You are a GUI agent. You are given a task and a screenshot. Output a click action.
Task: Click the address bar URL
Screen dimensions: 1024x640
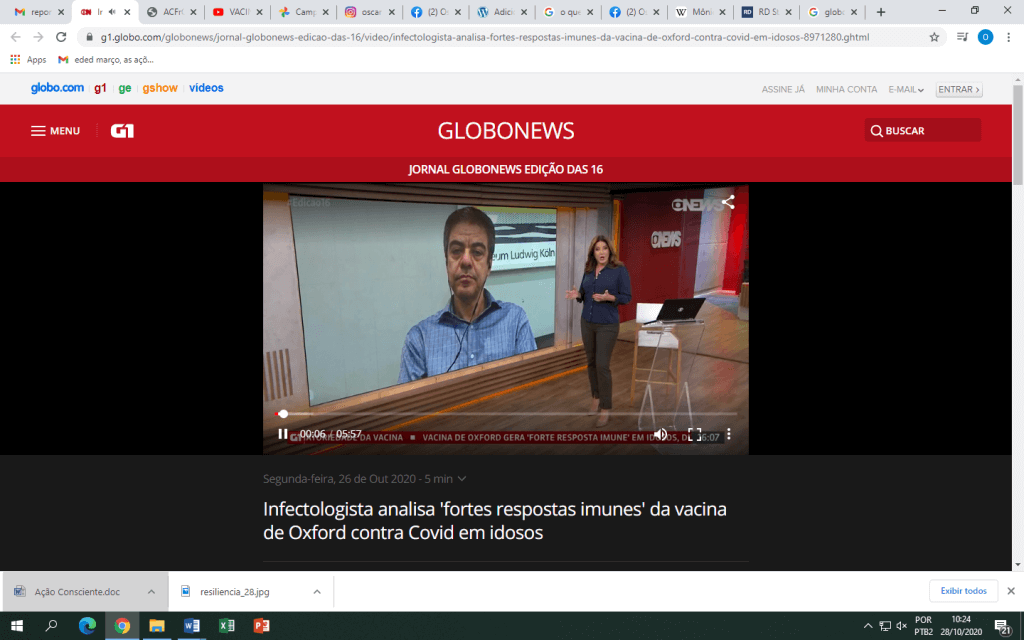(x=485, y=37)
